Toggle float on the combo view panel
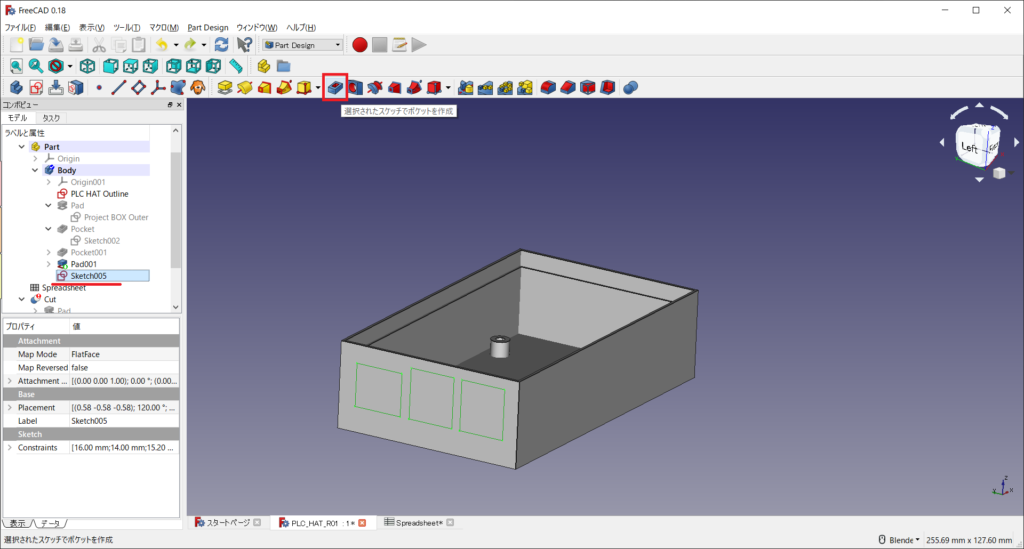 170,104
